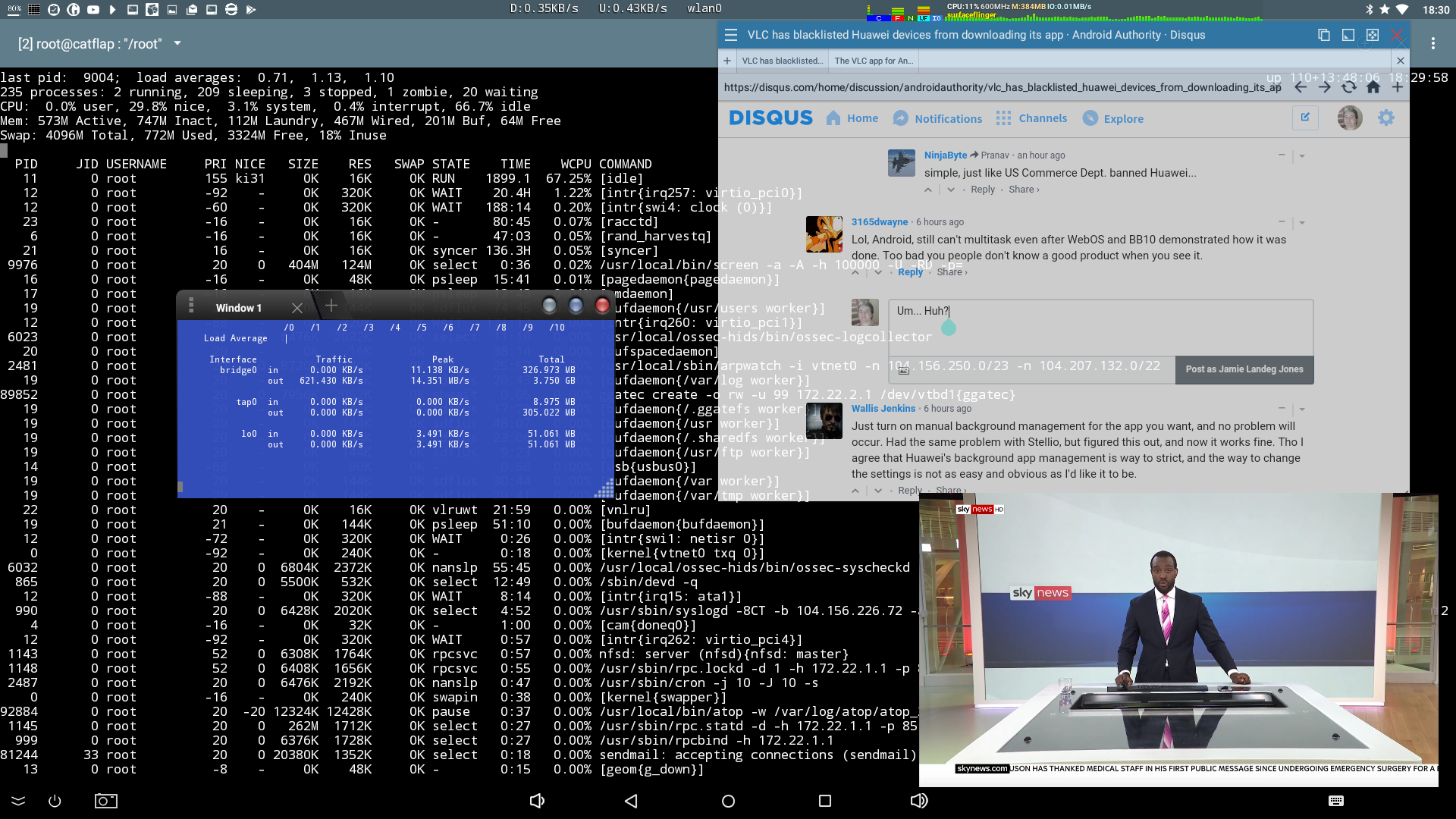This screenshot has width=1456, height=819.
Task: Reload the Disqus page
Action: point(1349,87)
